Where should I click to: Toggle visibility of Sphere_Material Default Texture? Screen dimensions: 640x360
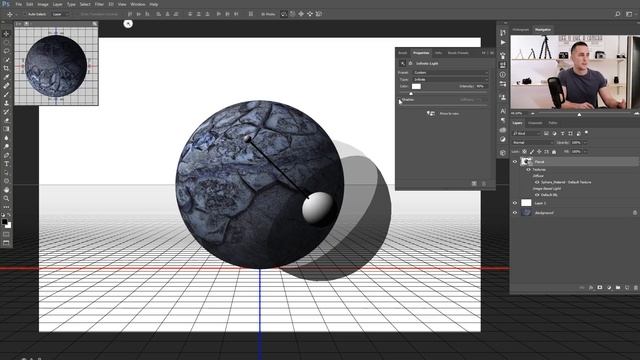[537, 182]
